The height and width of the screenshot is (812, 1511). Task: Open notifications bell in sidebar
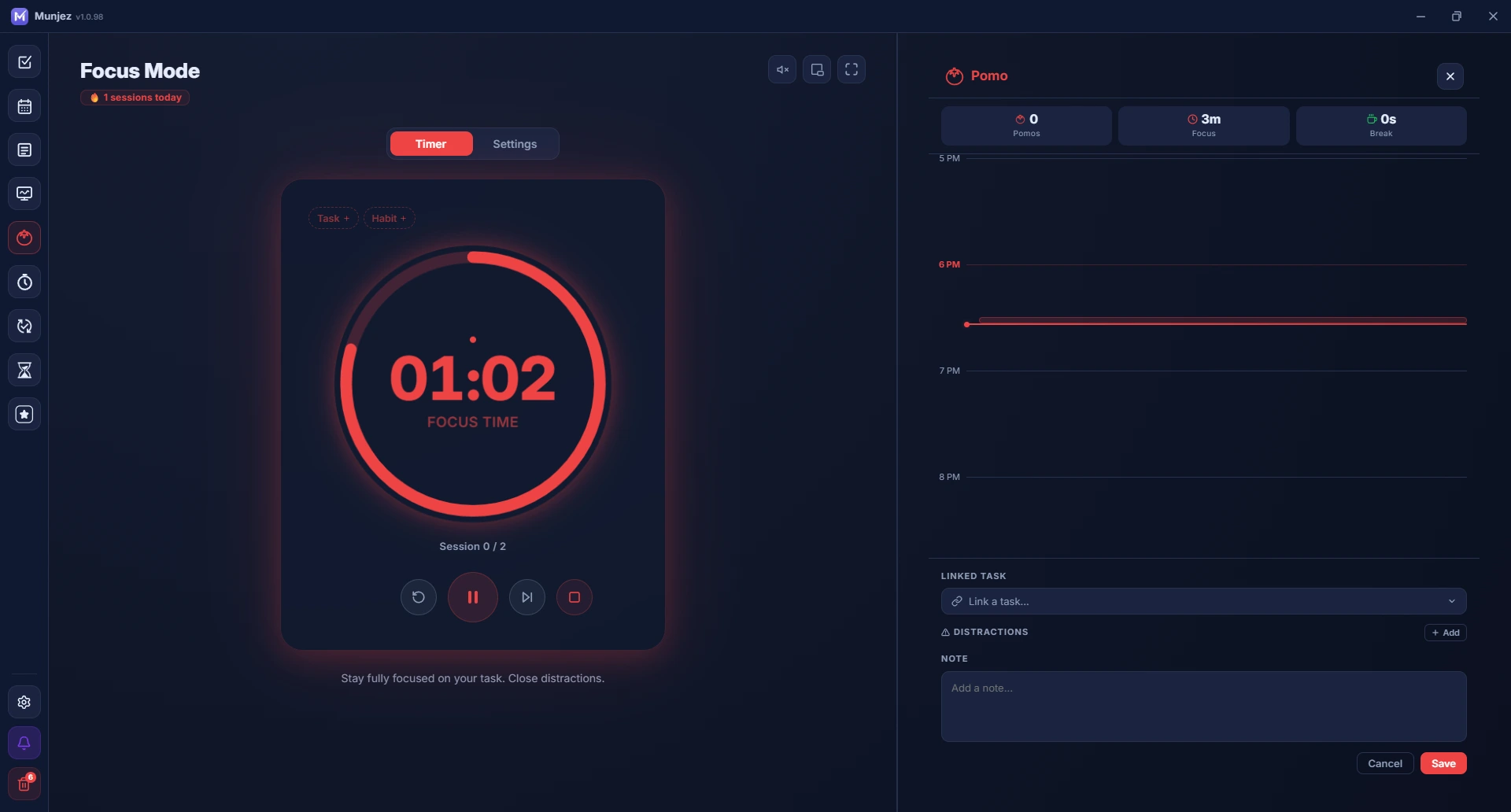click(24, 743)
